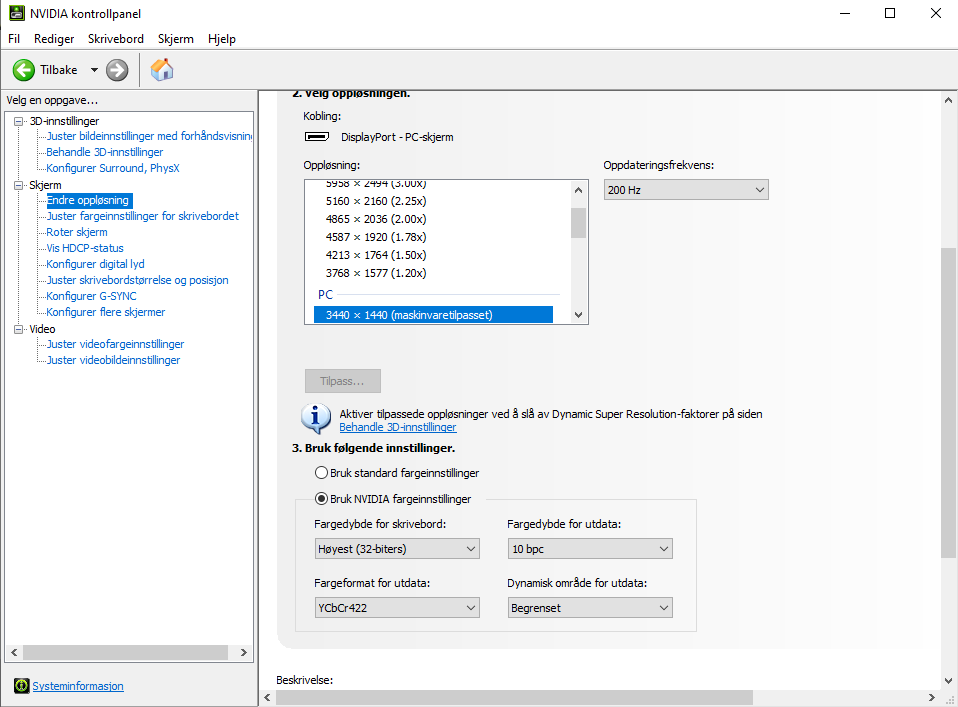Open the Tilbake history dropdown arrow
958x707 pixels.
[x=94, y=70]
